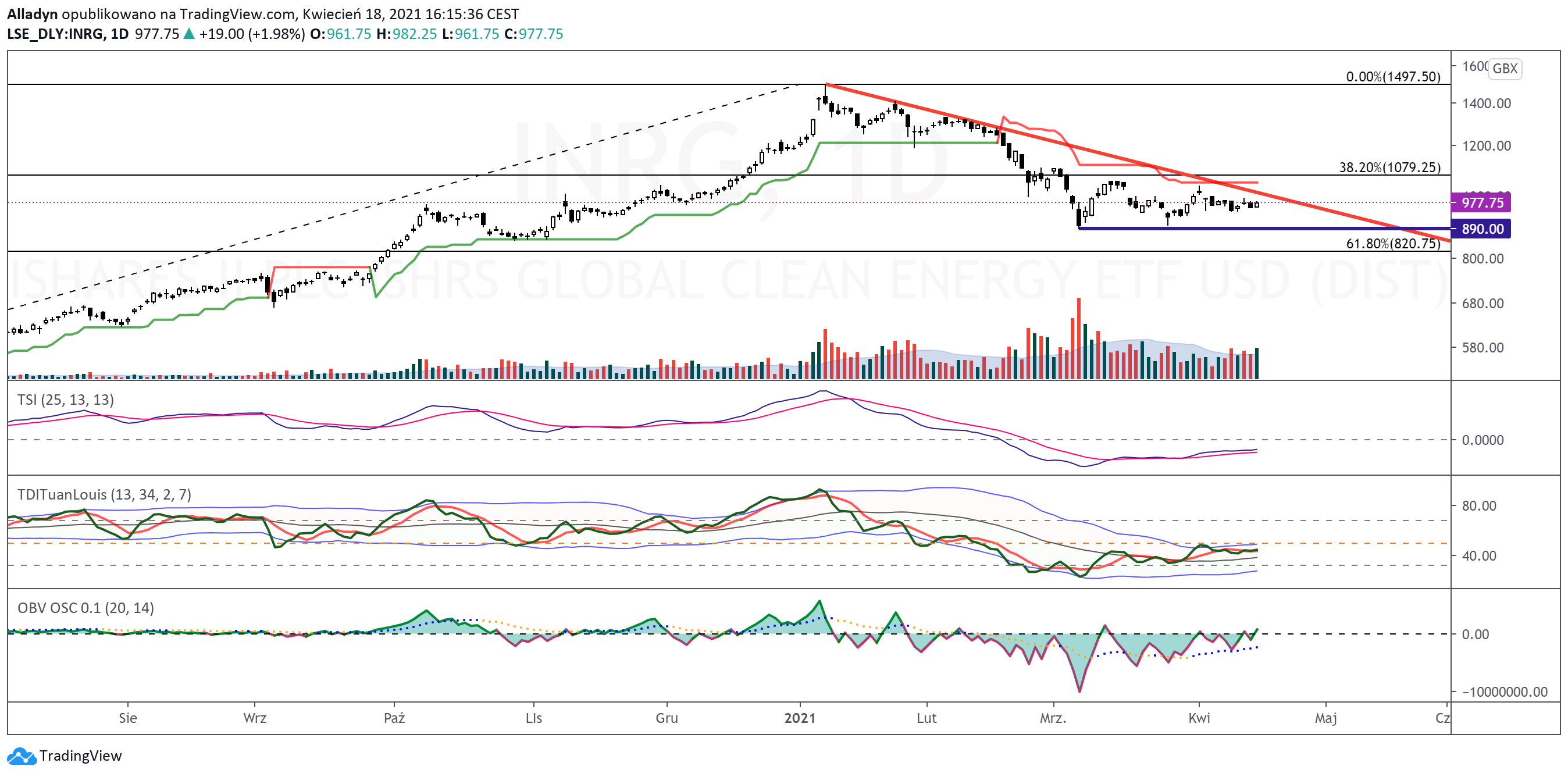This screenshot has width=1568, height=777.
Task: Click the Sie month label on time axis
Action: tap(128, 719)
